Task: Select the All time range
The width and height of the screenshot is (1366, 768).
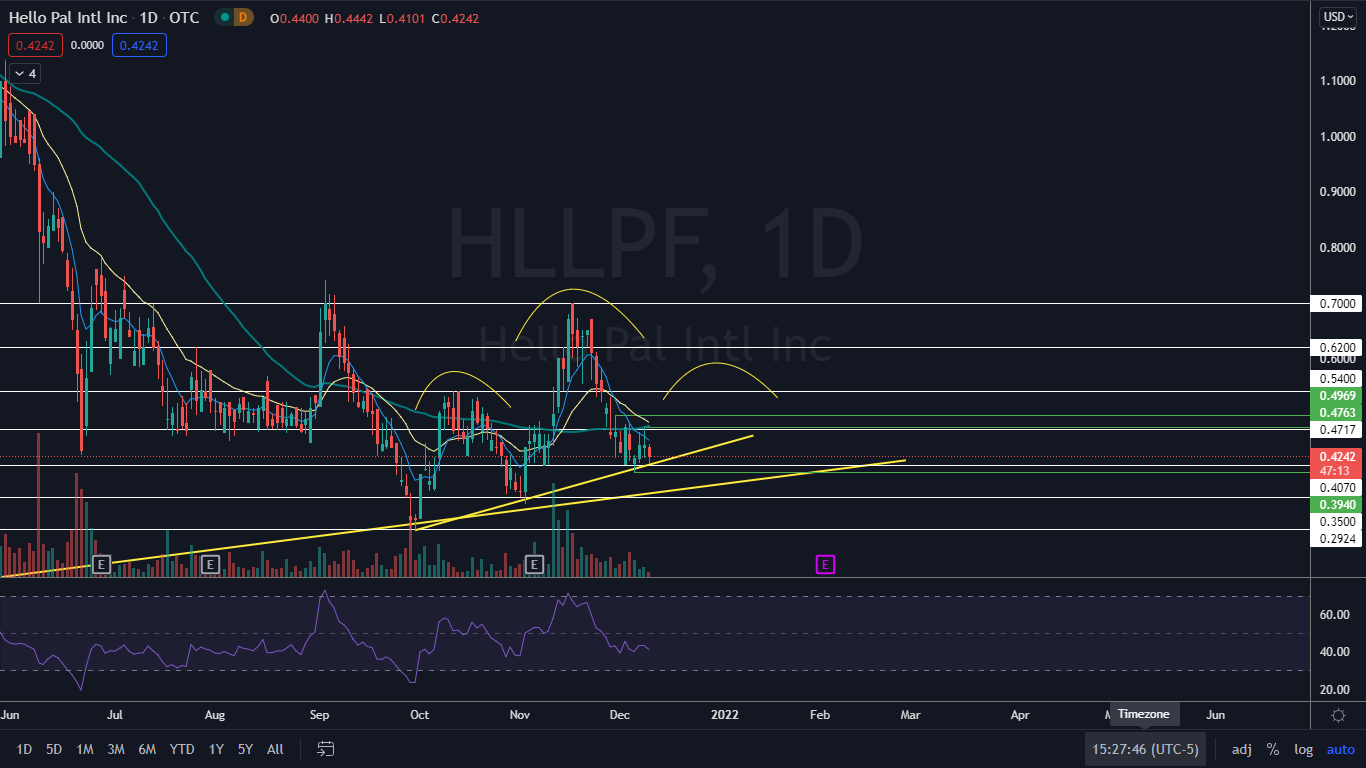Action: (x=276, y=749)
